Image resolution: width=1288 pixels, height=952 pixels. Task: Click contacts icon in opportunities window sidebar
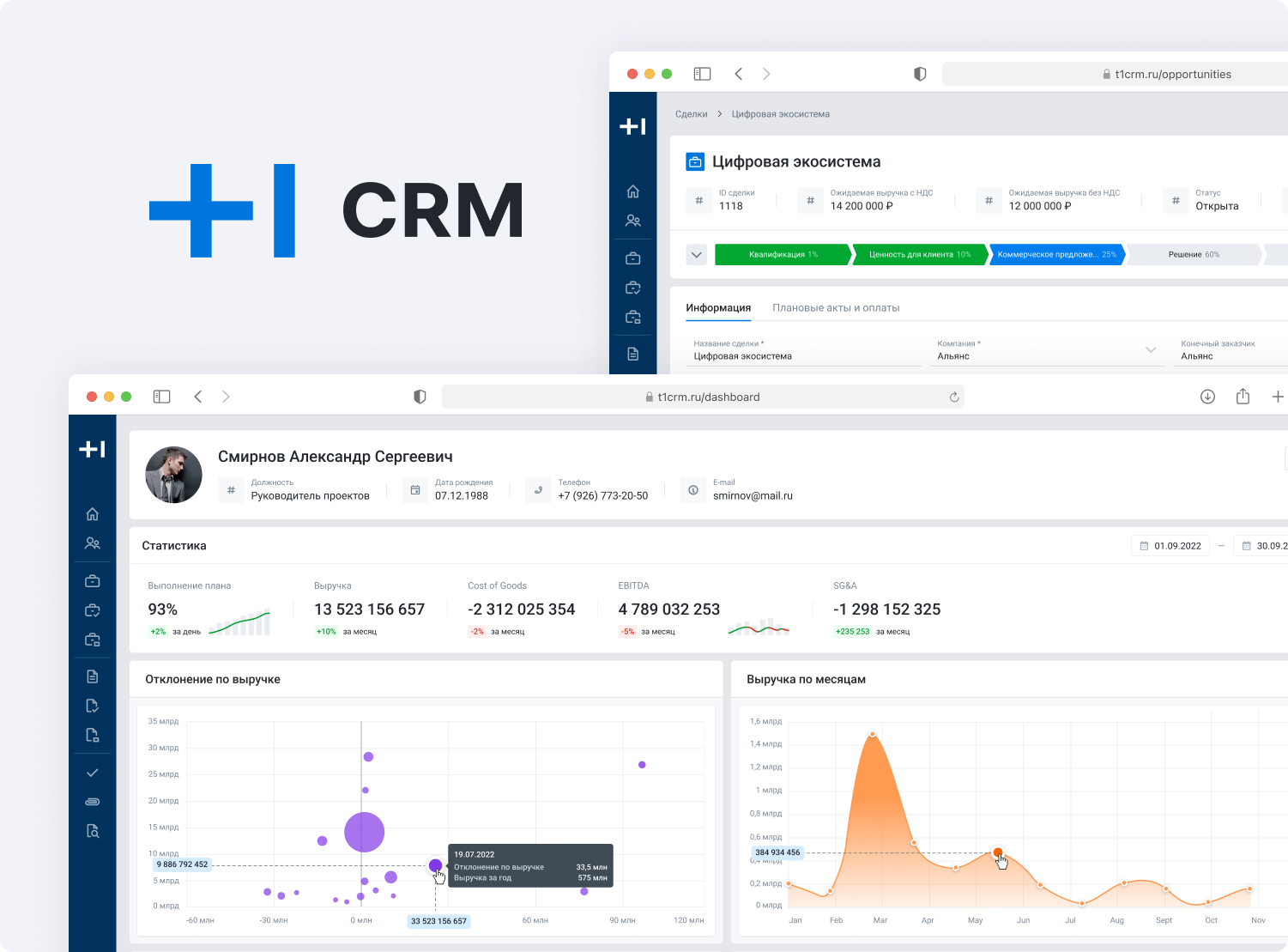tap(633, 221)
